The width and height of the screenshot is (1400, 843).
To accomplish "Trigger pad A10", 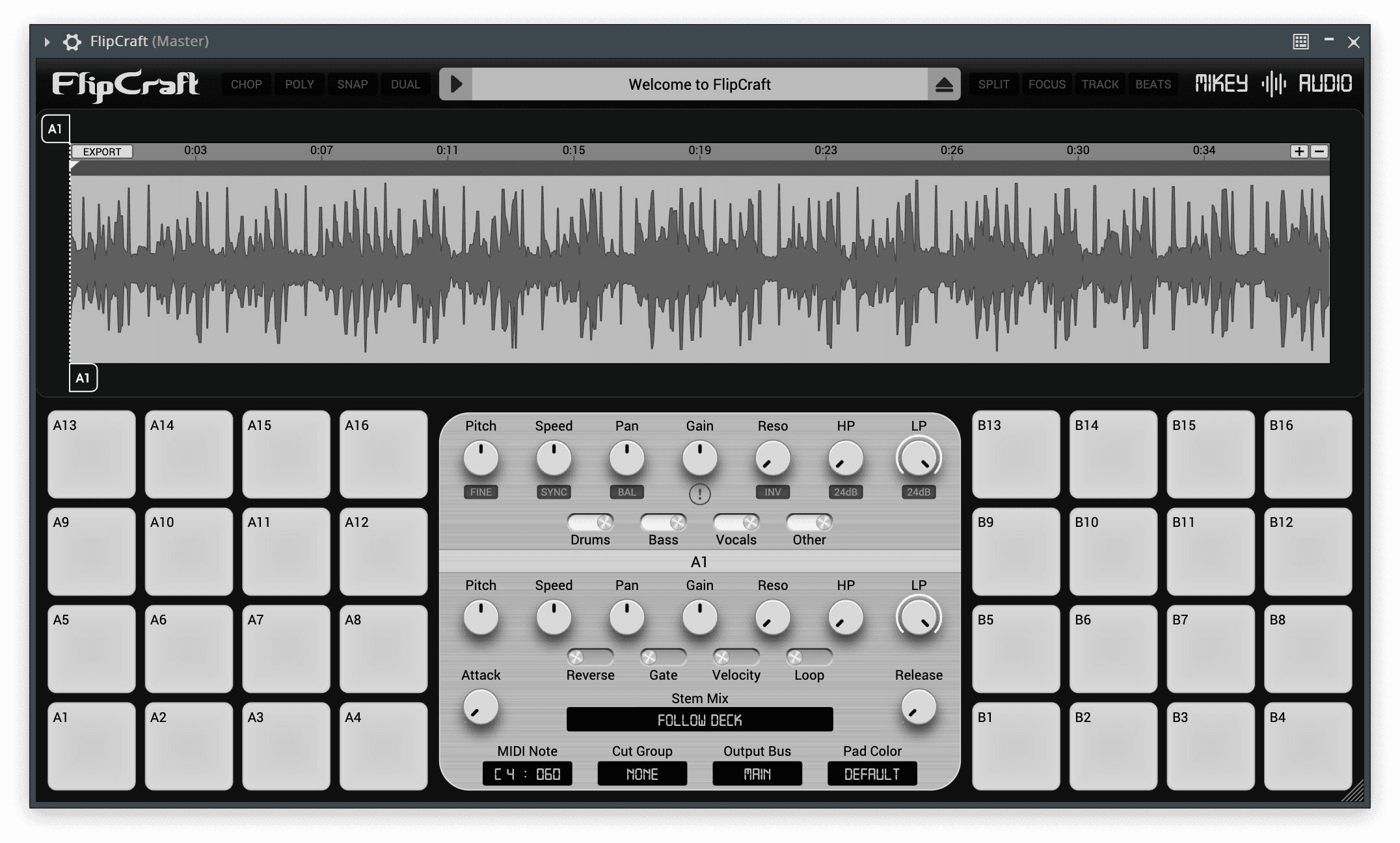I will [189, 552].
